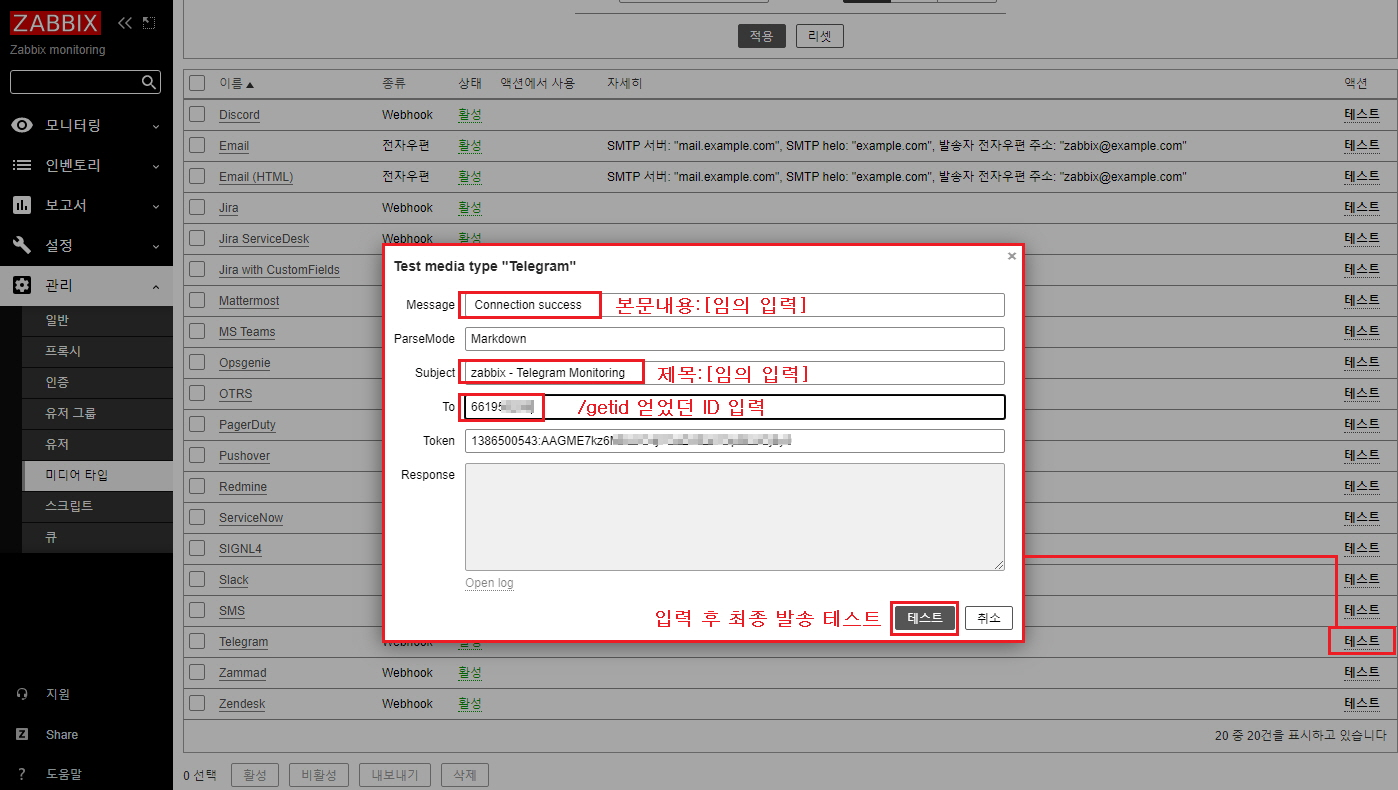The image size is (1398, 790).
Task: Expand the 인벤토리 menu chevron
Action: click(x=156, y=166)
